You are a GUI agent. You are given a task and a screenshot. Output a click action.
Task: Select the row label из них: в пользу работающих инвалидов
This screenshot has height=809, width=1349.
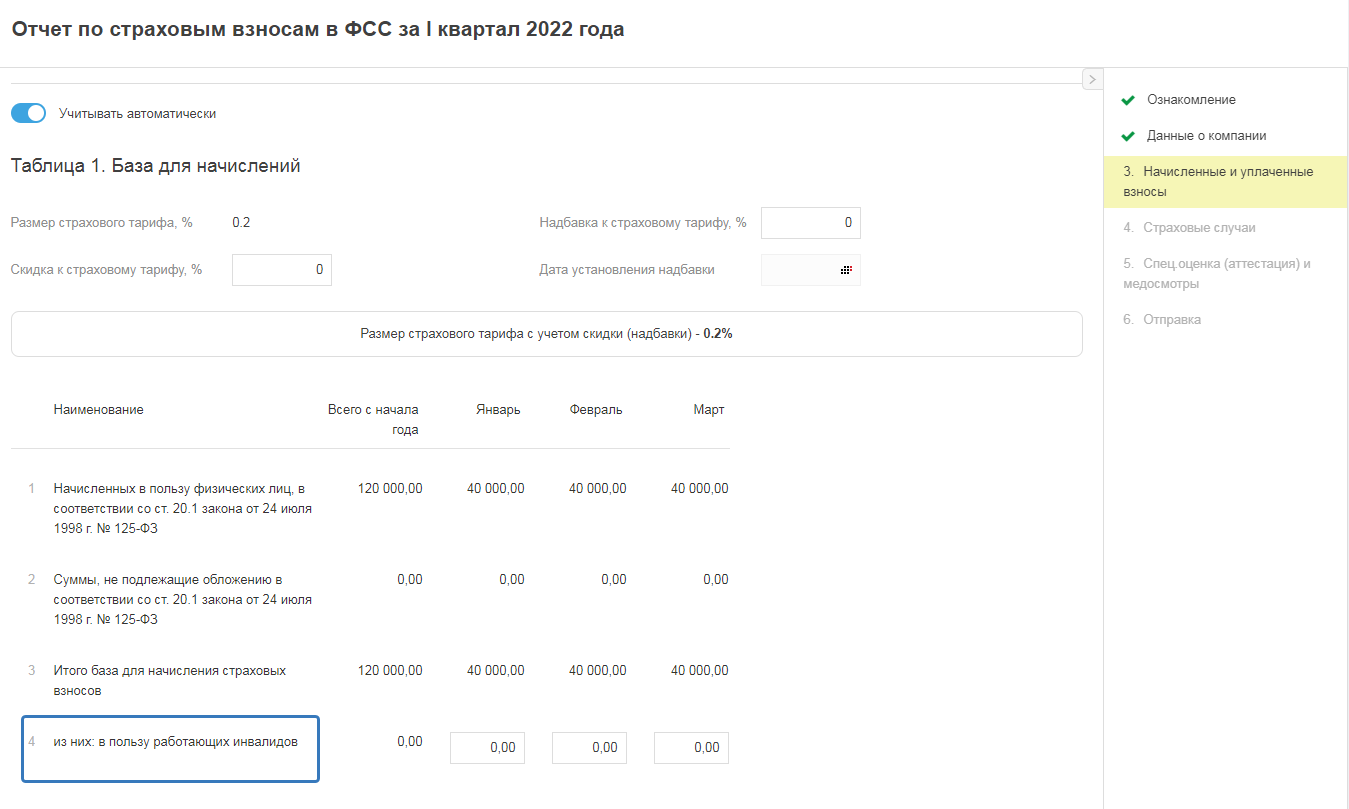click(x=175, y=743)
